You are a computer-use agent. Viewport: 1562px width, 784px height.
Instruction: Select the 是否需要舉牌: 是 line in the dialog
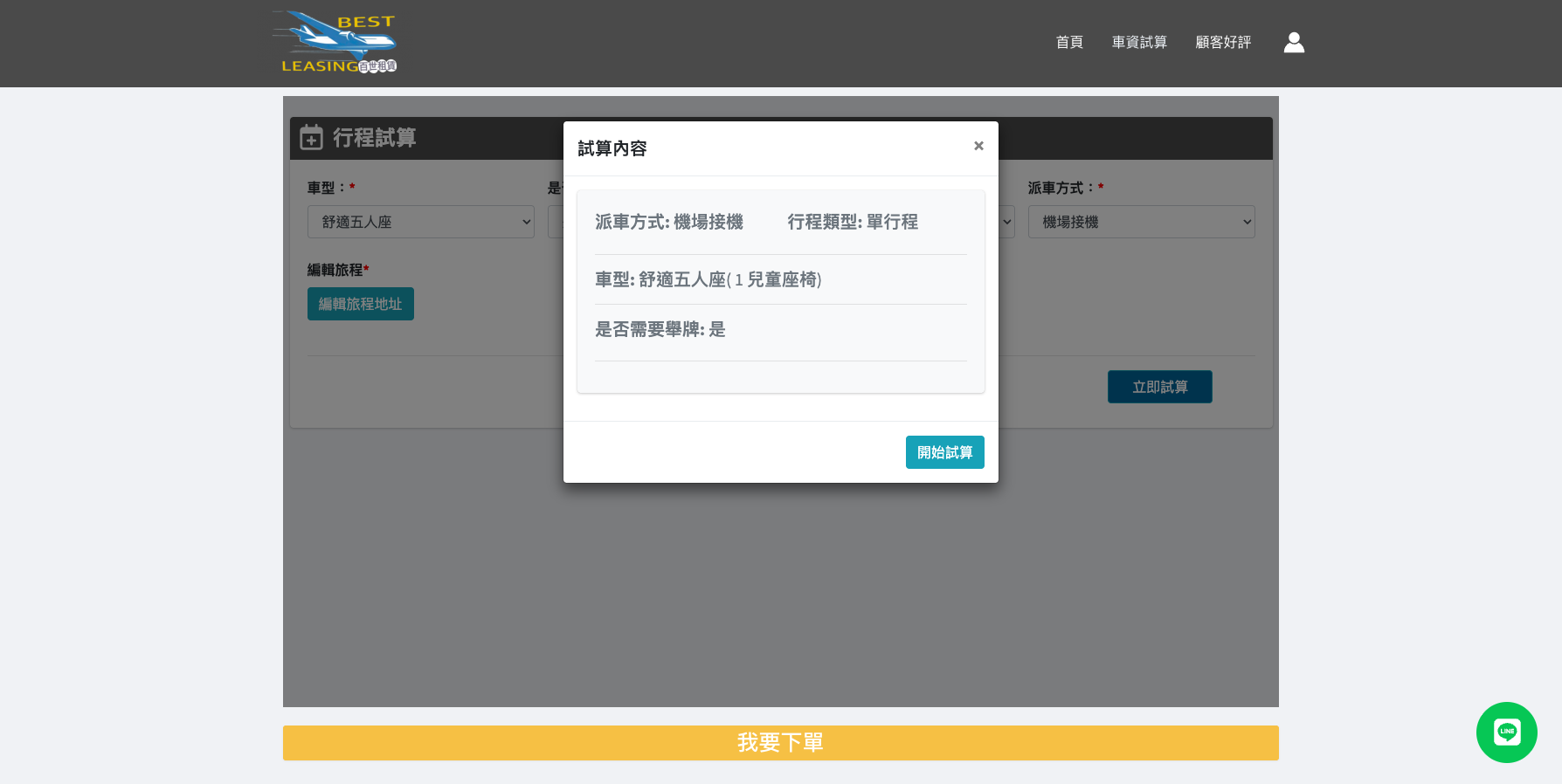tap(660, 329)
